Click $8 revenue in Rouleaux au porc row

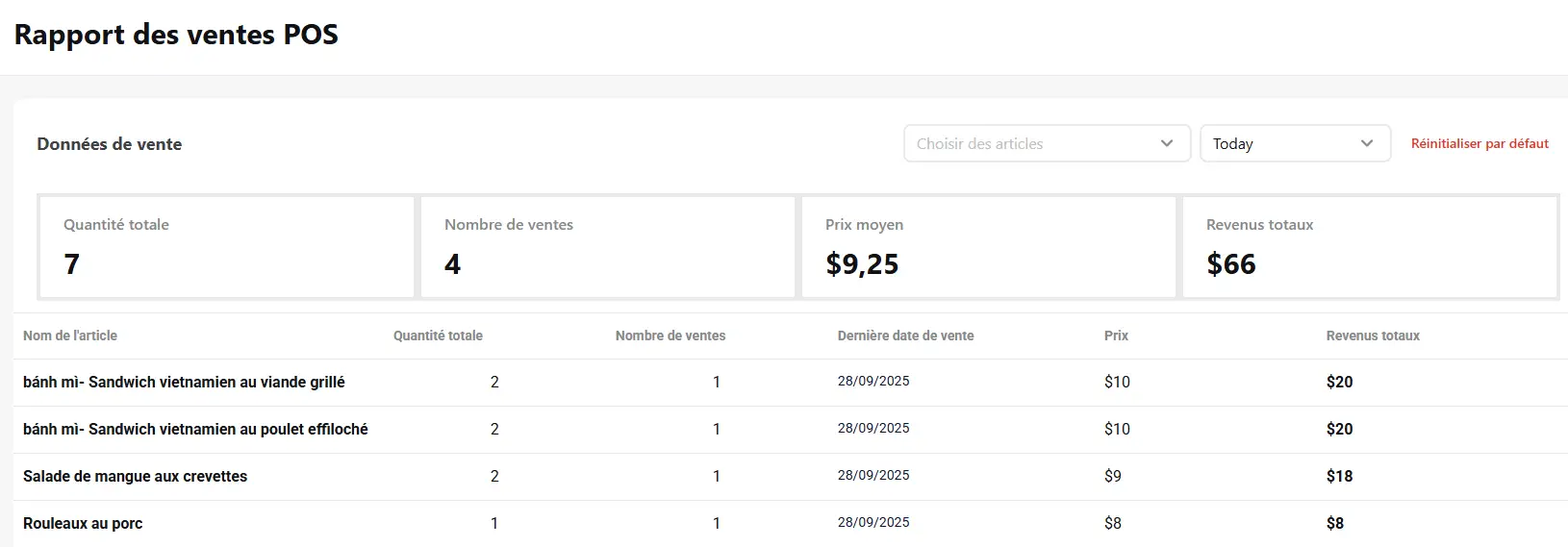point(1335,523)
